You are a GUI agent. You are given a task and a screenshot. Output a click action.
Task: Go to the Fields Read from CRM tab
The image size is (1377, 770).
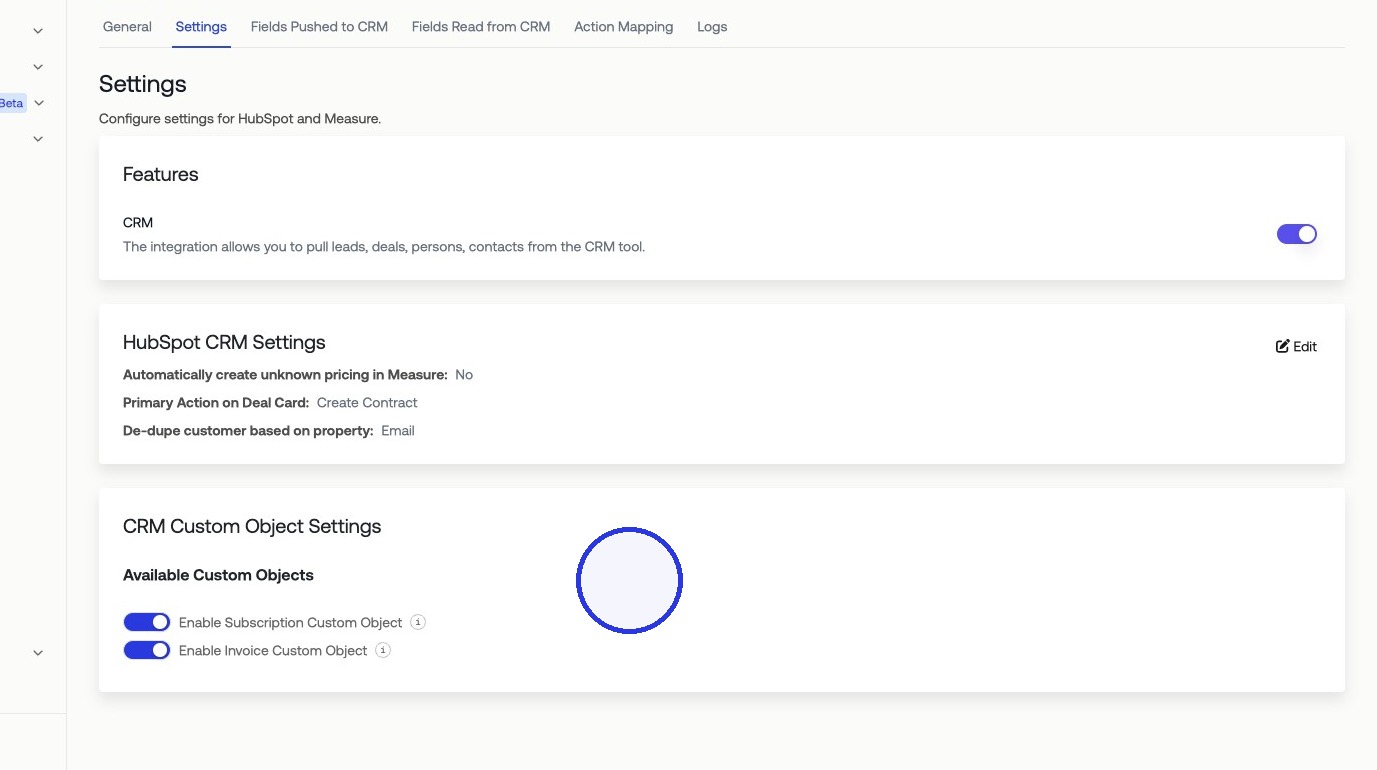pyautogui.click(x=481, y=27)
